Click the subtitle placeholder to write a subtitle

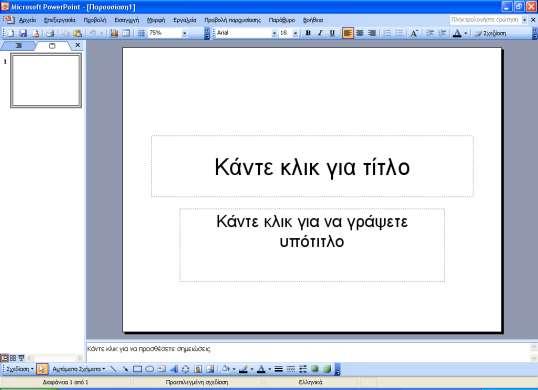(312, 245)
